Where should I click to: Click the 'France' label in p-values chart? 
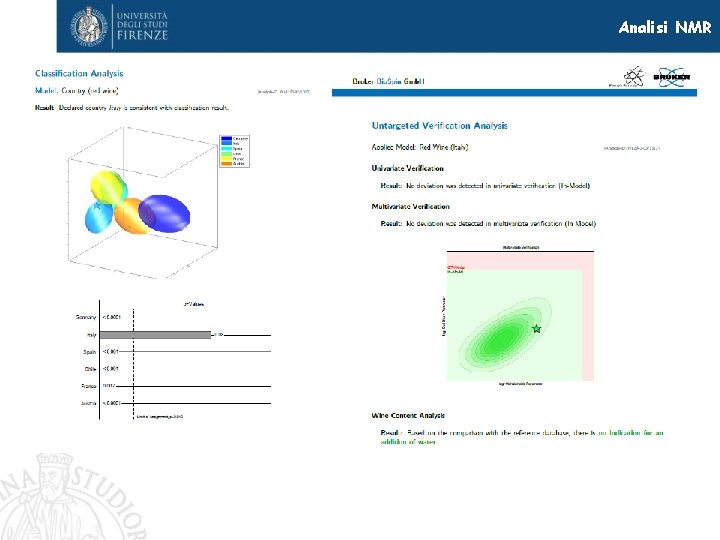[x=89, y=386]
